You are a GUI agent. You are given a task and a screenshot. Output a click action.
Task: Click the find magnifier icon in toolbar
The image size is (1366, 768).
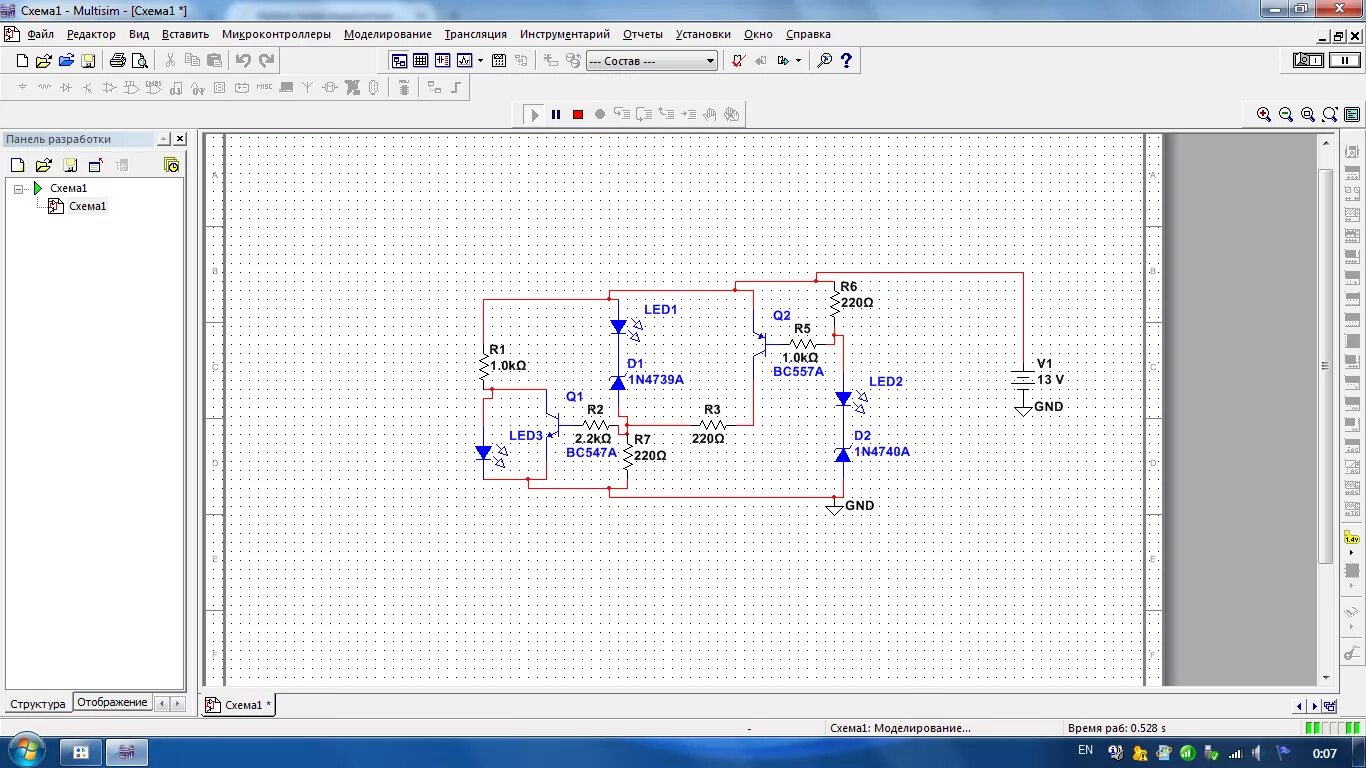click(825, 60)
